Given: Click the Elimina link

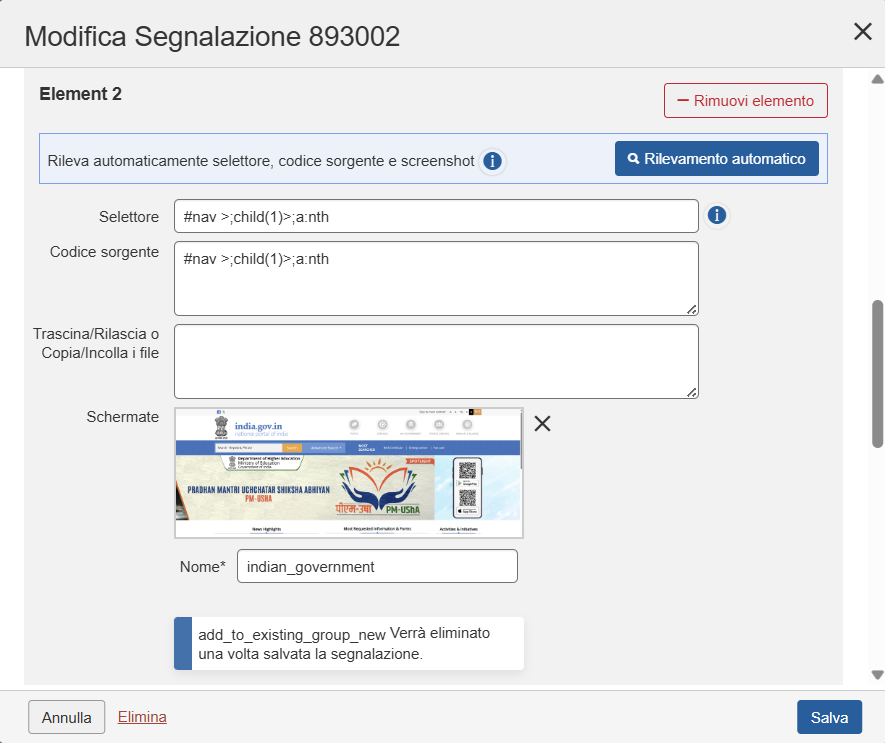Looking at the screenshot, I should (x=142, y=717).
